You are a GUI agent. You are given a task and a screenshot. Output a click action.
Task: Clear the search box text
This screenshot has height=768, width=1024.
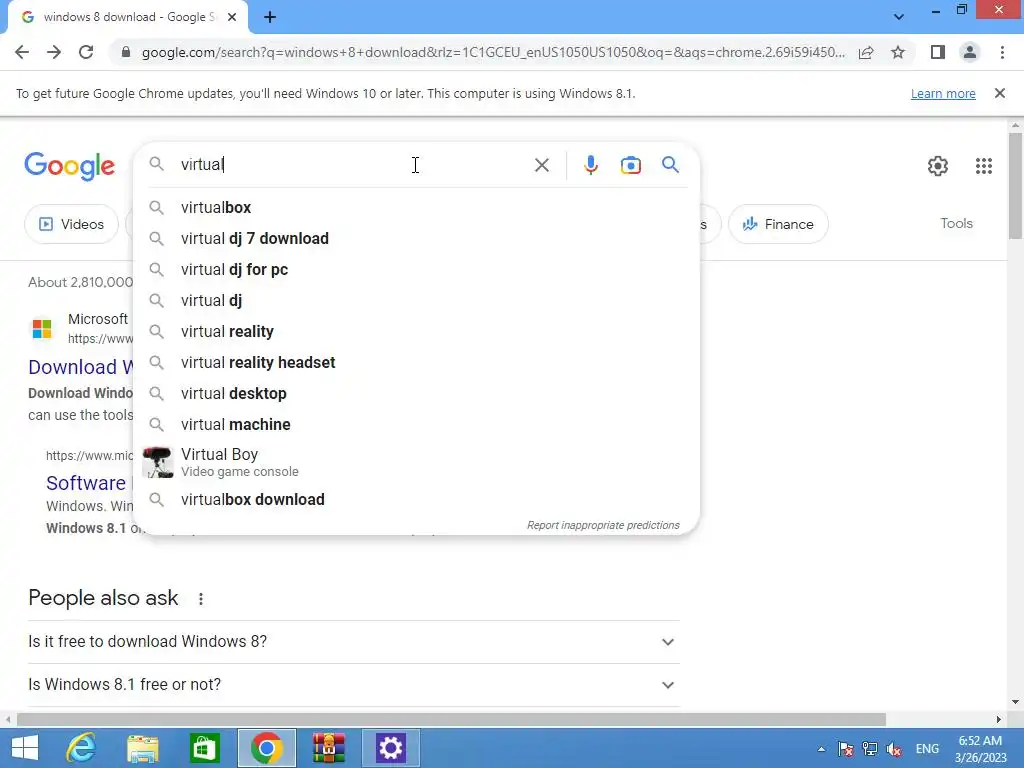(541, 165)
